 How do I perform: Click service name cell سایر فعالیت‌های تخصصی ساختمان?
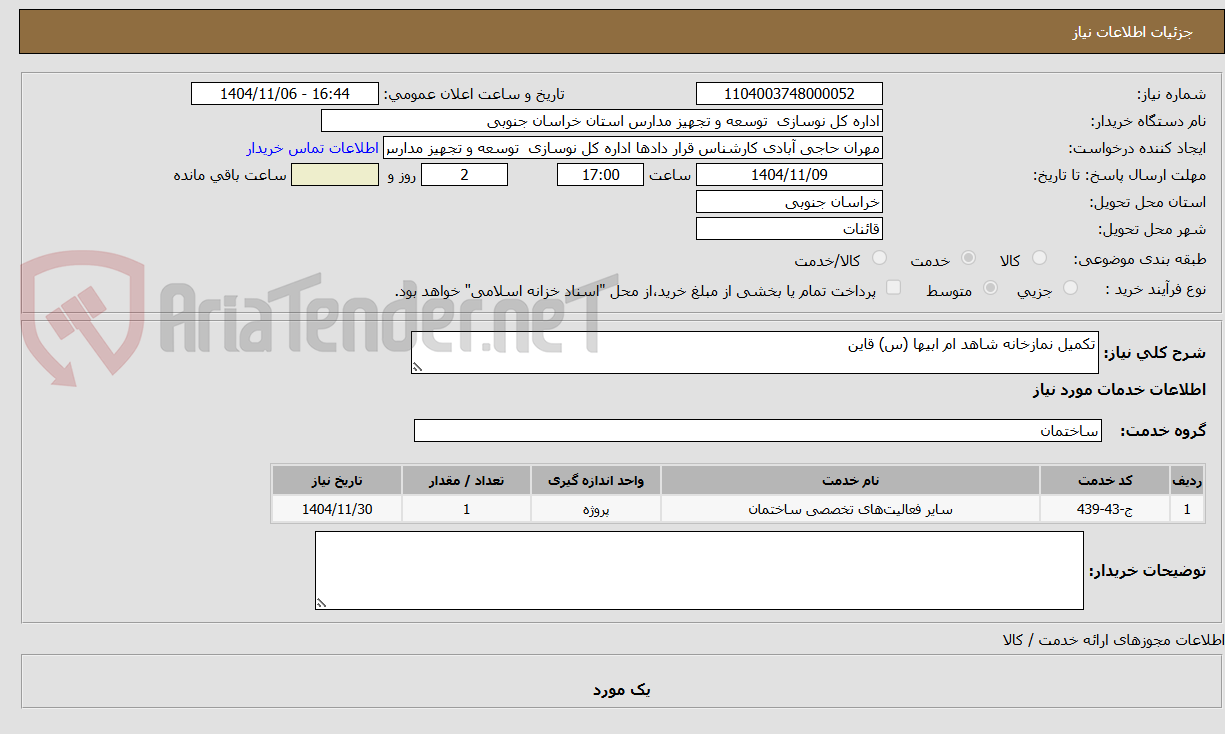tap(851, 510)
